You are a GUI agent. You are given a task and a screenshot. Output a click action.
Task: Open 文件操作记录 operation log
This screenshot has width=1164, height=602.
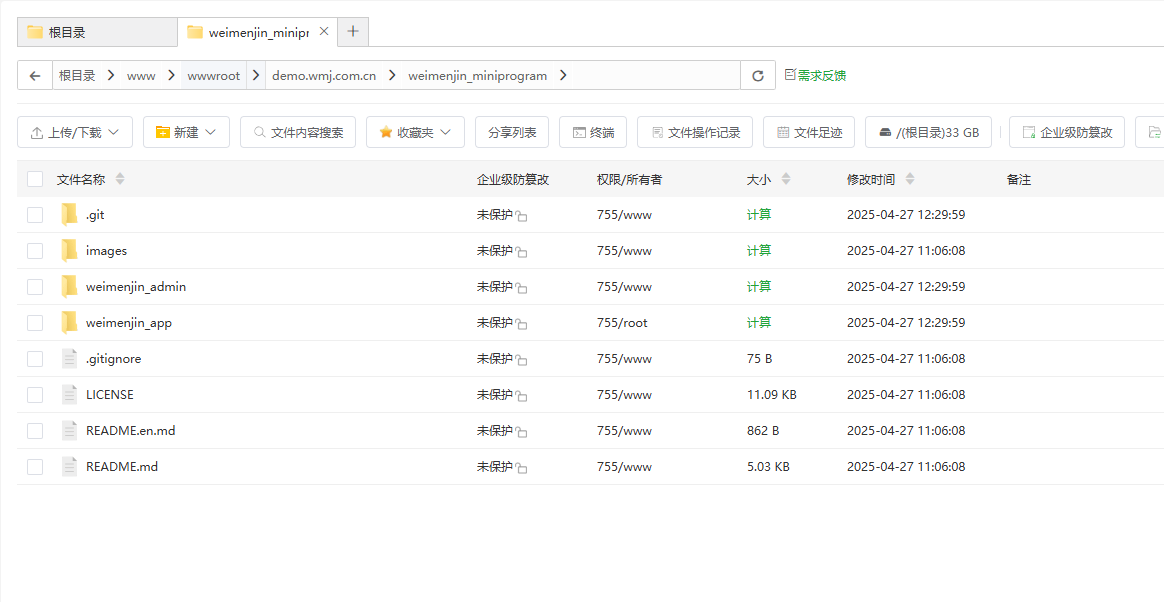pos(695,132)
